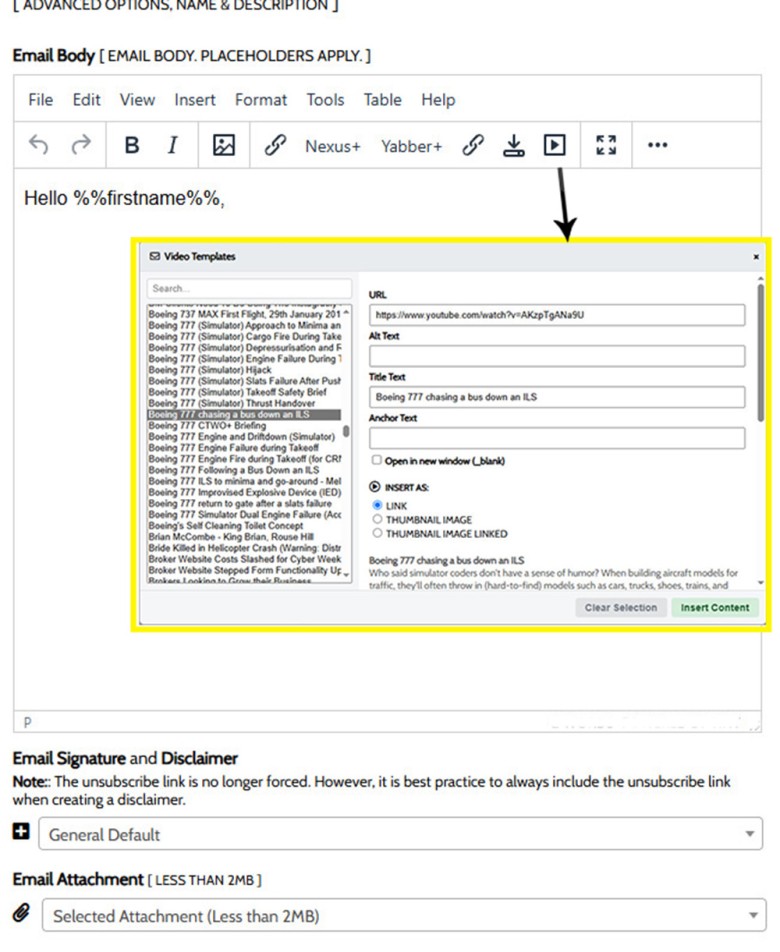Open the Format menu
Screen dimensions: 780x952
pyautogui.click(x=261, y=100)
